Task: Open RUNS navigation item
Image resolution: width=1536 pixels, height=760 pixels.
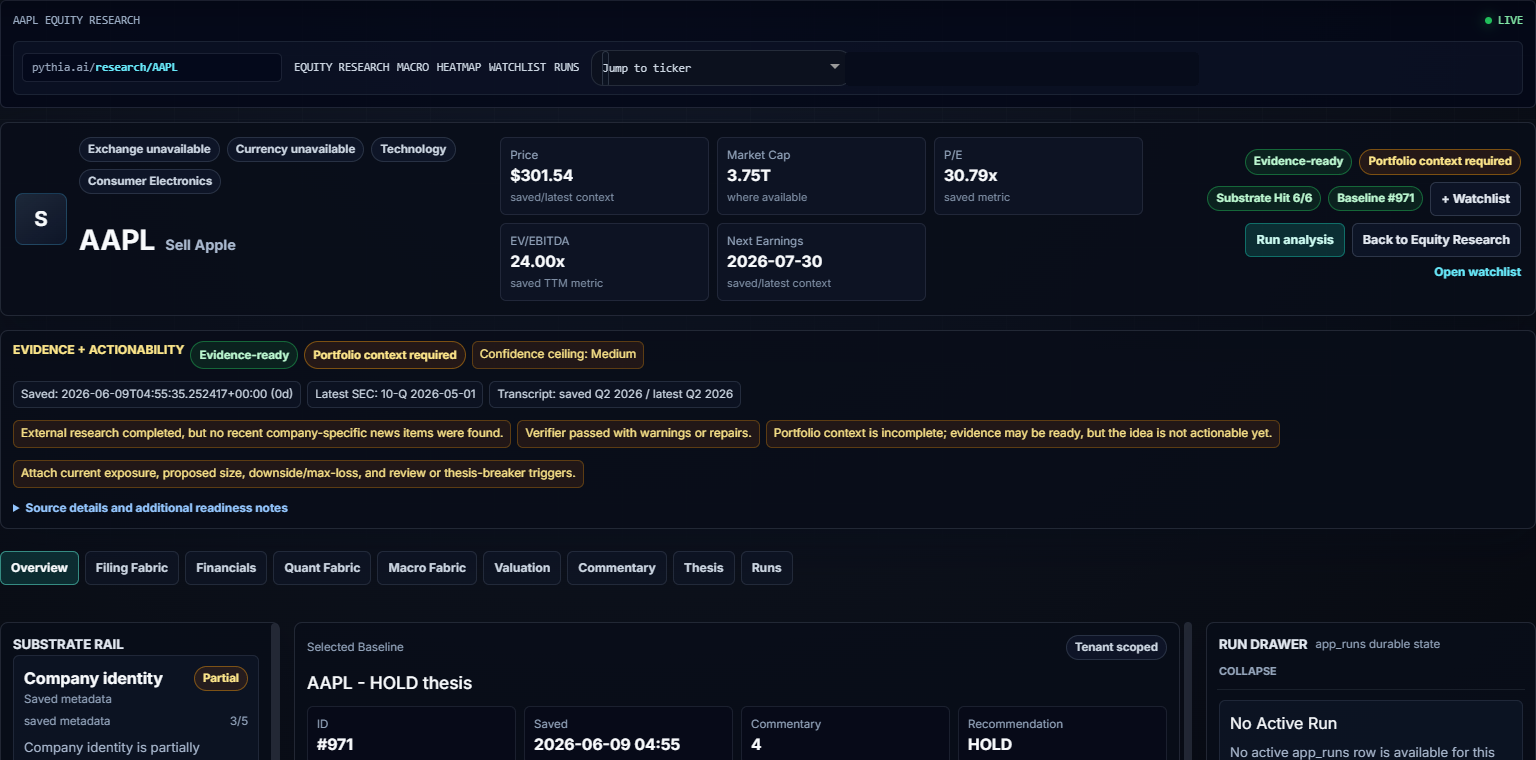Action: [x=566, y=68]
